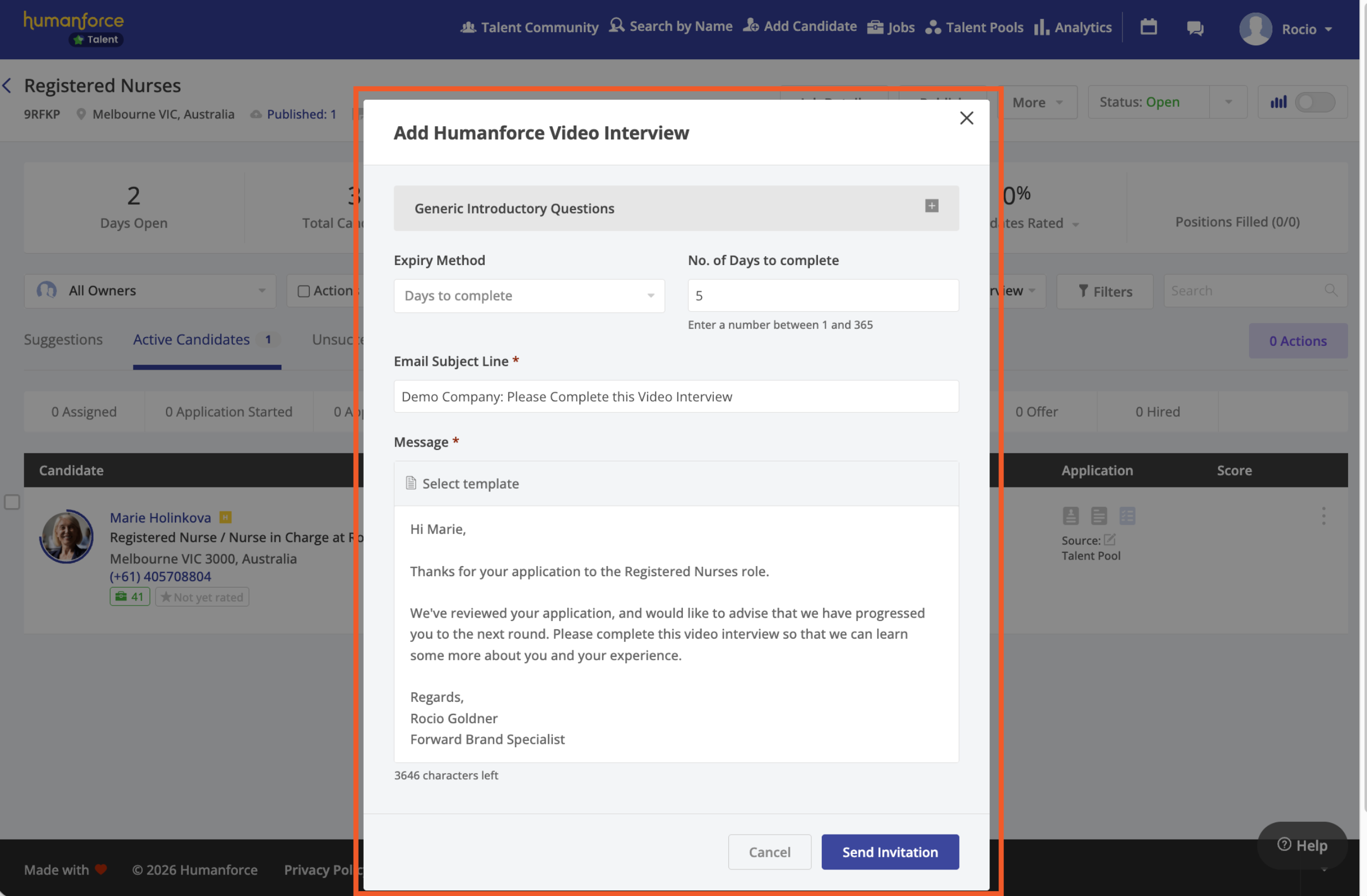Image resolution: width=1367 pixels, height=896 pixels.
Task: Click the Email Subject Line field
Action: click(676, 396)
